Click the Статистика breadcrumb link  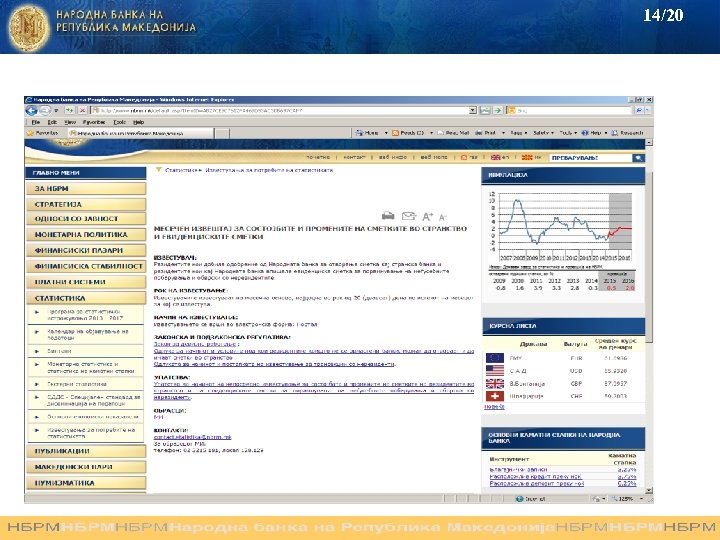181,170
